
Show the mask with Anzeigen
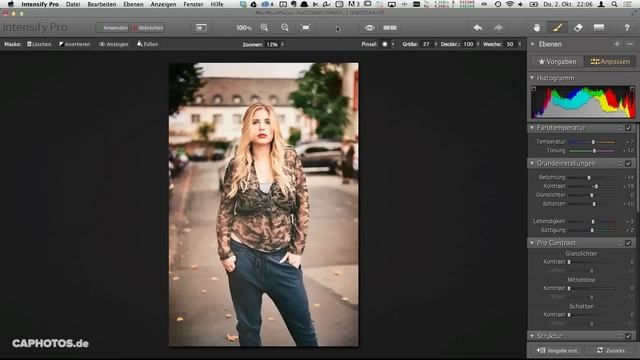114,44
